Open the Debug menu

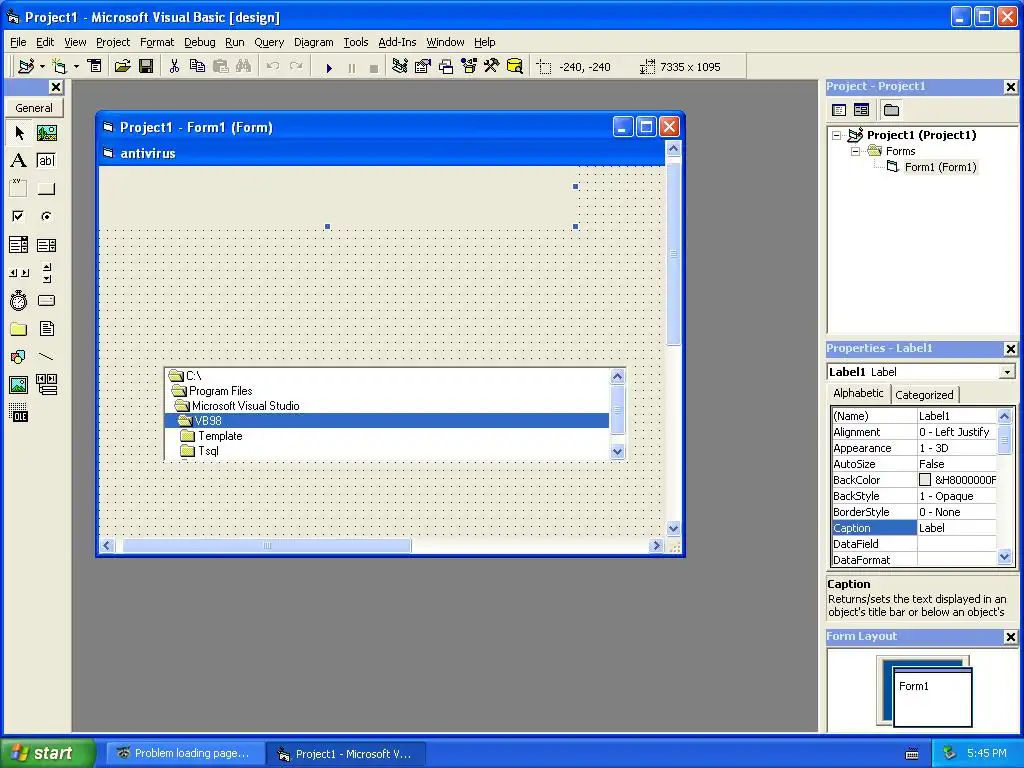point(200,42)
